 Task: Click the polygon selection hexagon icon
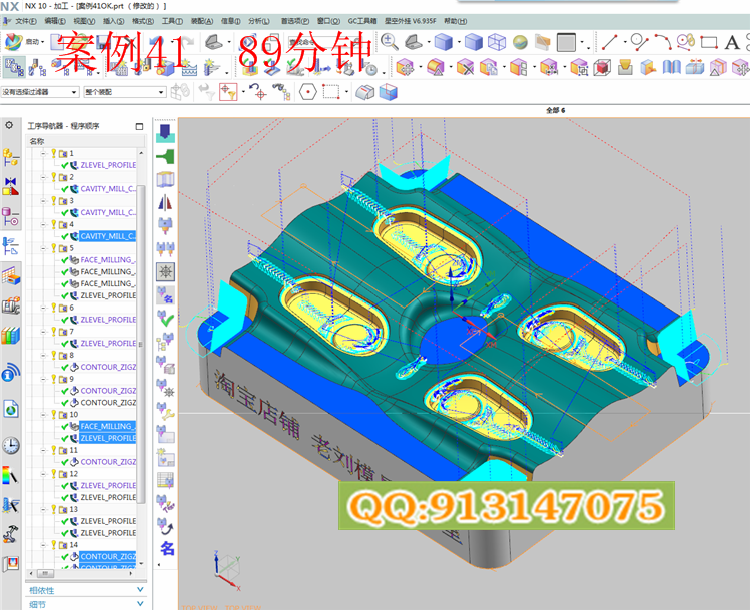pos(308,92)
